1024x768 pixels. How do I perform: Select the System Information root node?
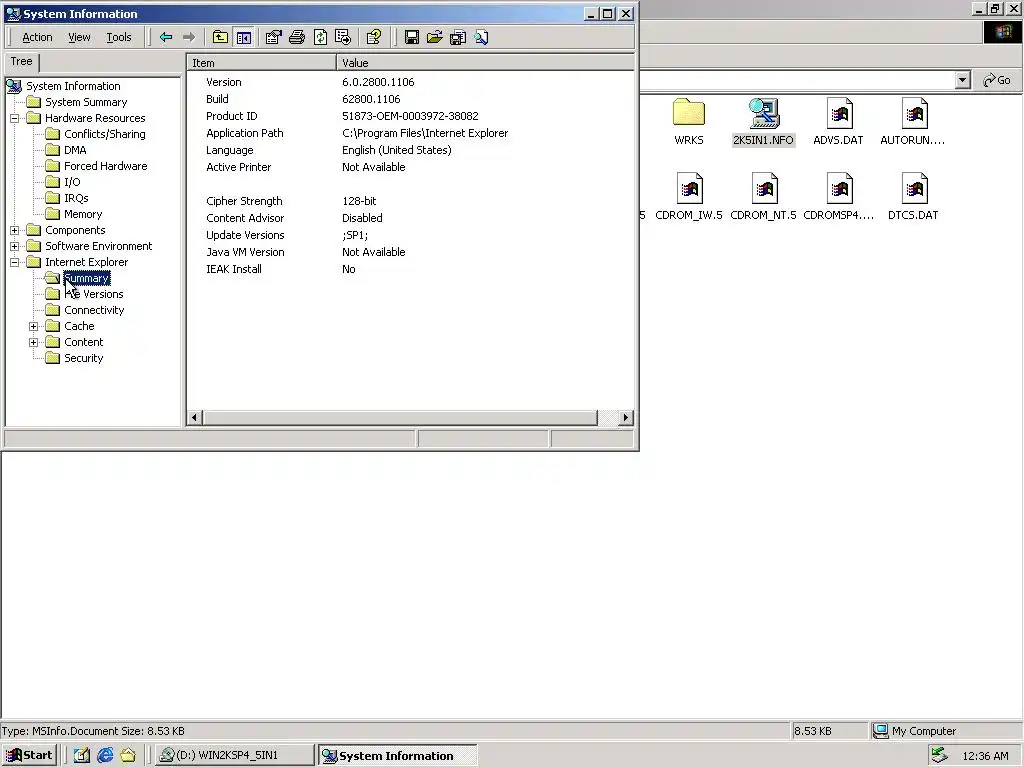click(x=73, y=86)
